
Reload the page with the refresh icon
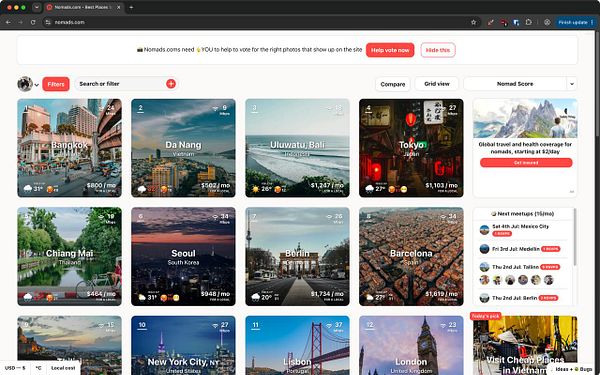pos(33,22)
